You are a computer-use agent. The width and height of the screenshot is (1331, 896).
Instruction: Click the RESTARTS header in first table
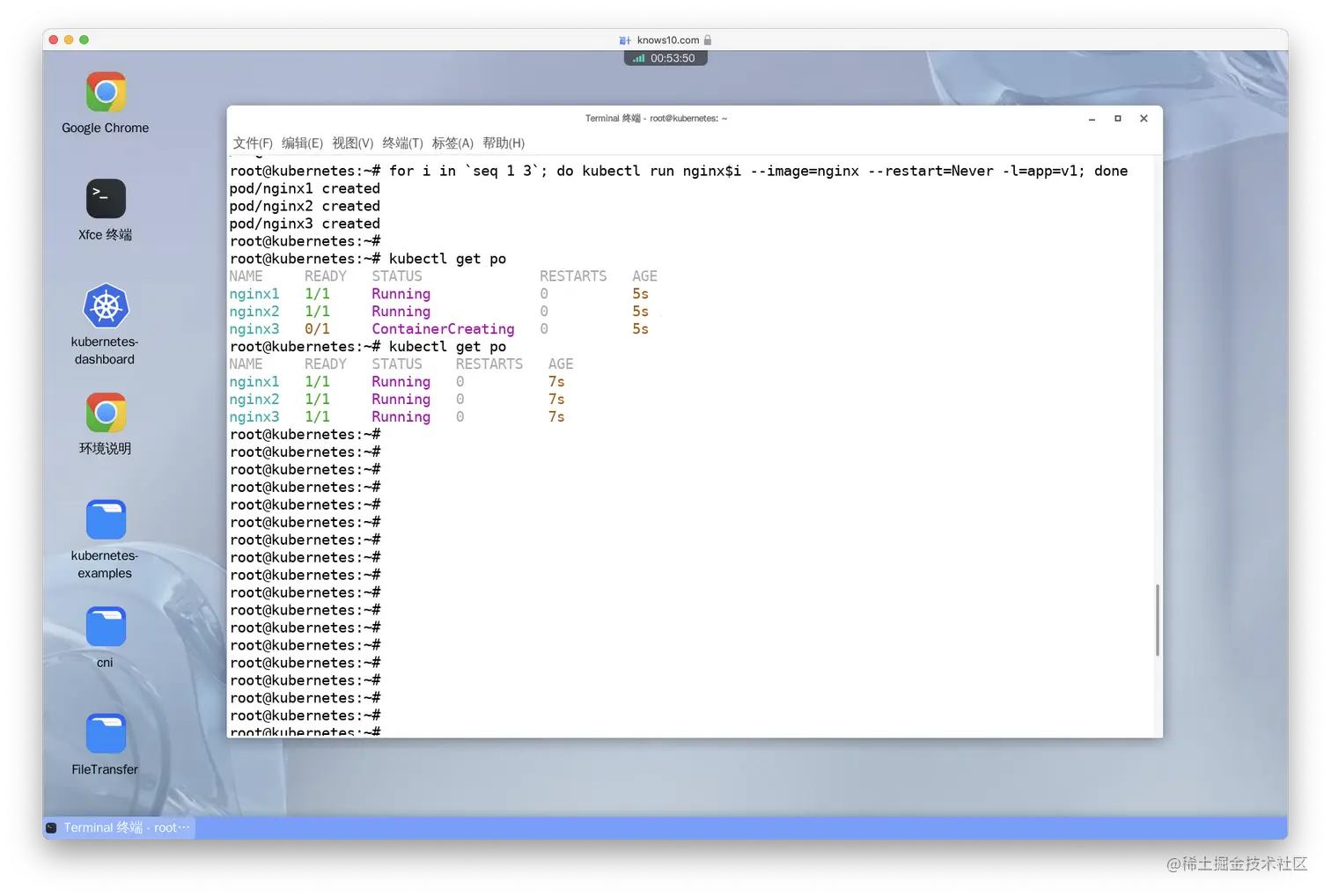[573, 276]
